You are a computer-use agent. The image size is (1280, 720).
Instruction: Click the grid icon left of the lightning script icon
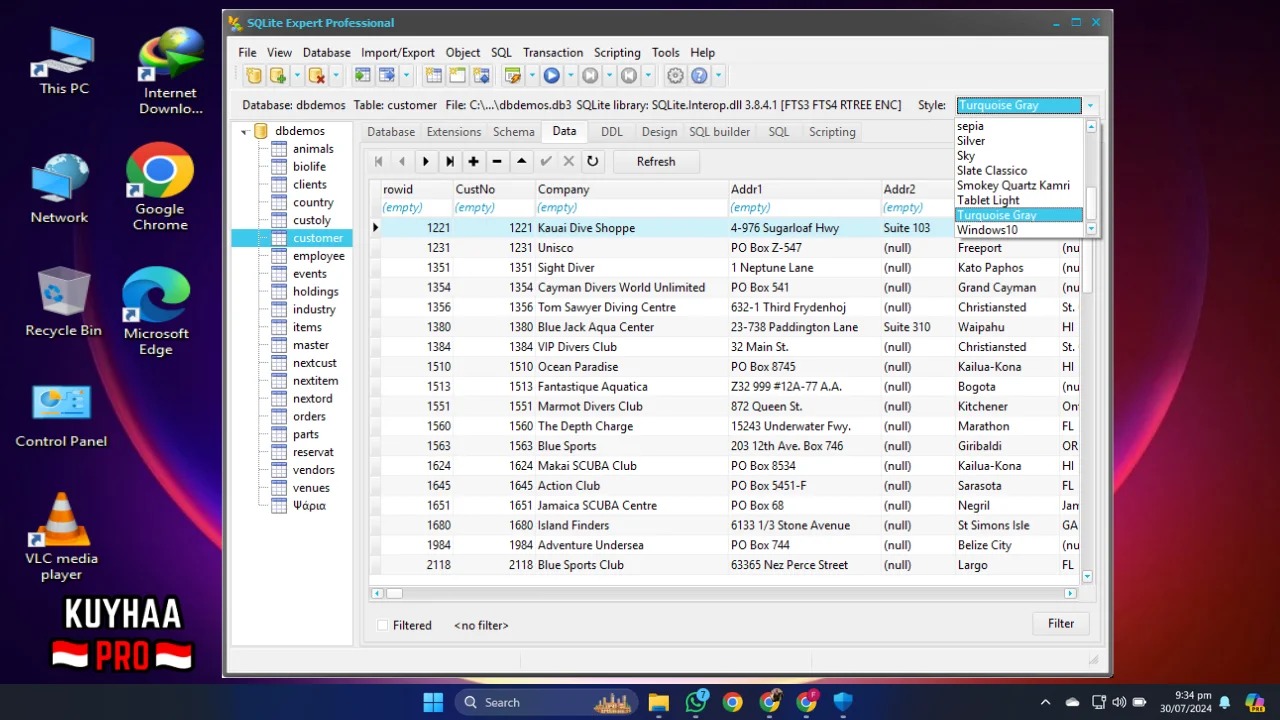(x=481, y=76)
